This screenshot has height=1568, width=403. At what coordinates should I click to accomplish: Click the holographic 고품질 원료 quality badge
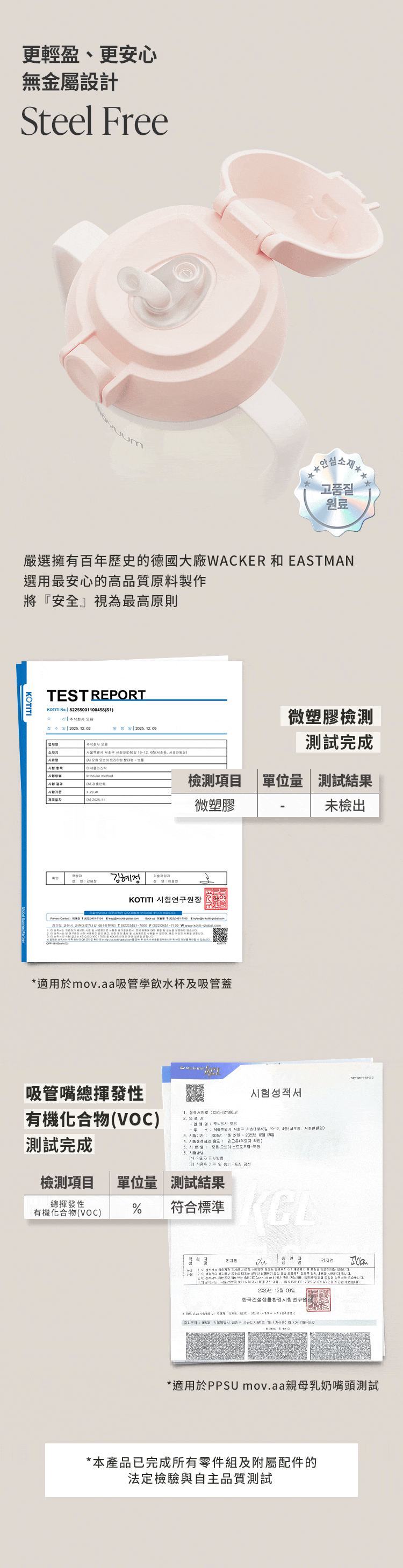(x=337, y=493)
